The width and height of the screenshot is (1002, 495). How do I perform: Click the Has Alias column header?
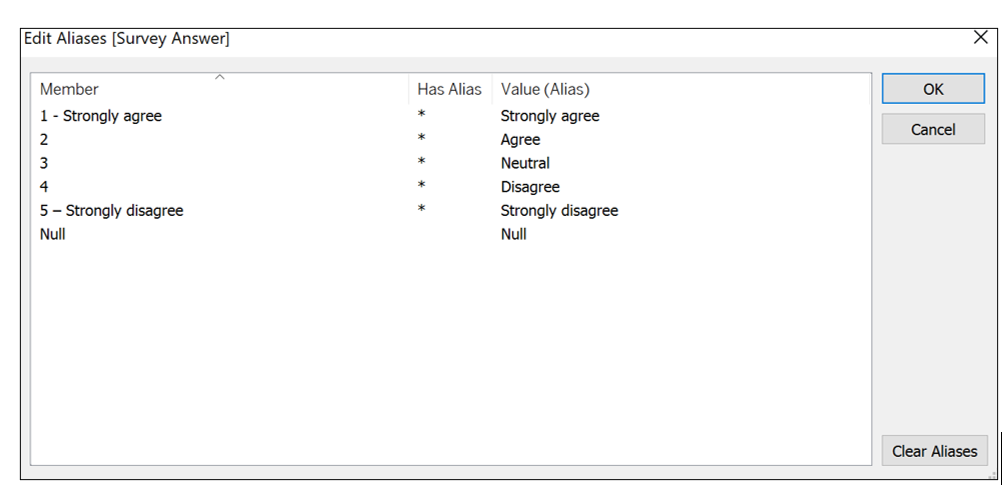point(449,90)
